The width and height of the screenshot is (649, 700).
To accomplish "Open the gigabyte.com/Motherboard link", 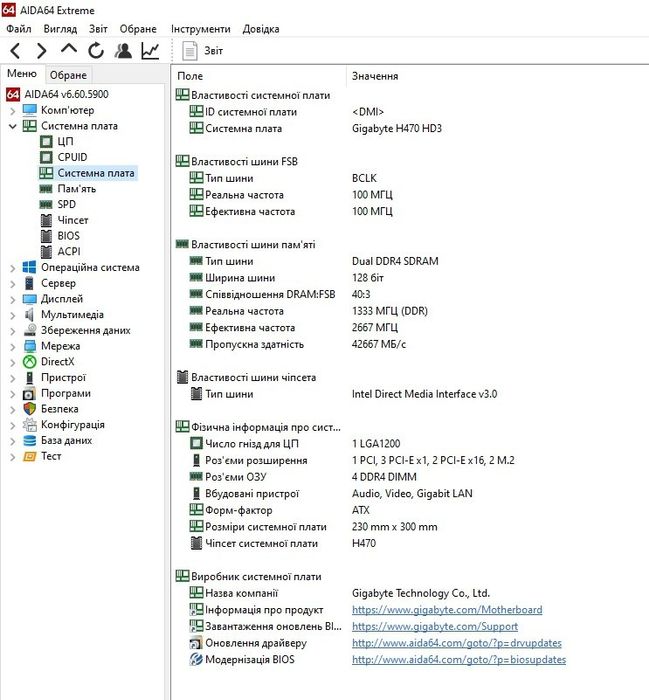I will pyautogui.click(x=447, y=610).
